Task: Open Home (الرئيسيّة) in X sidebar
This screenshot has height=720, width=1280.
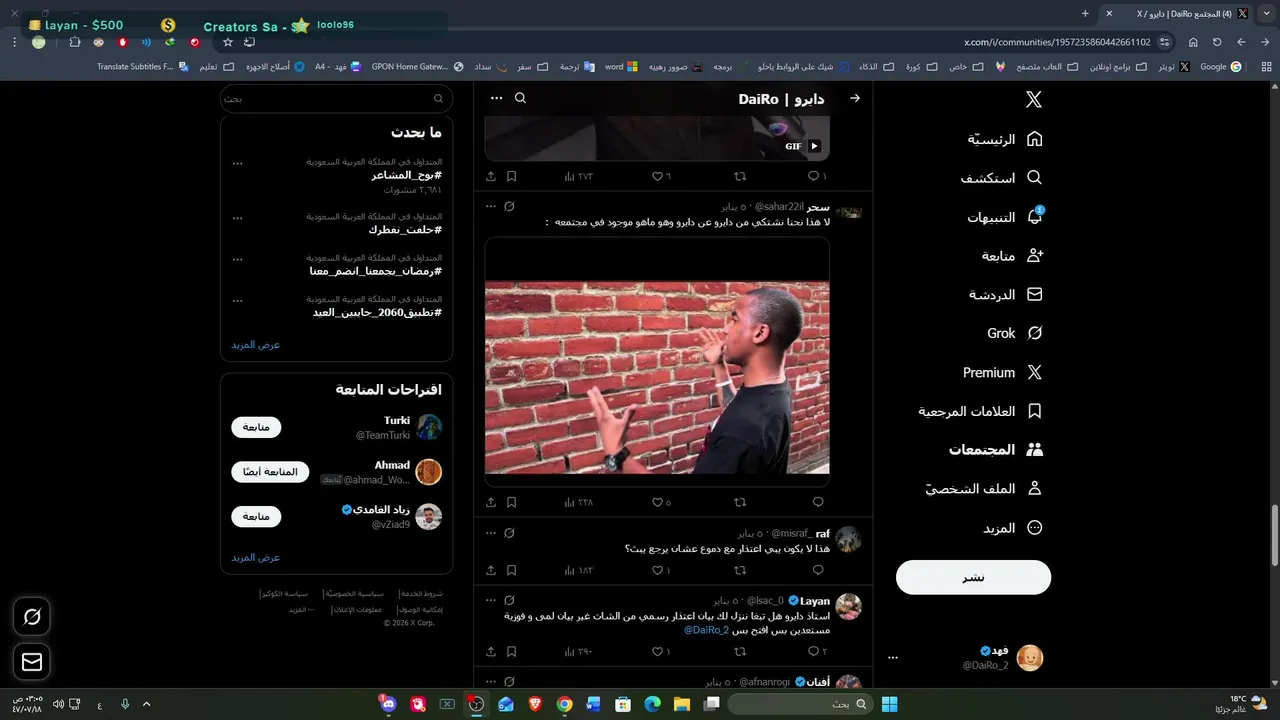Action: (x=1005, y=139)
